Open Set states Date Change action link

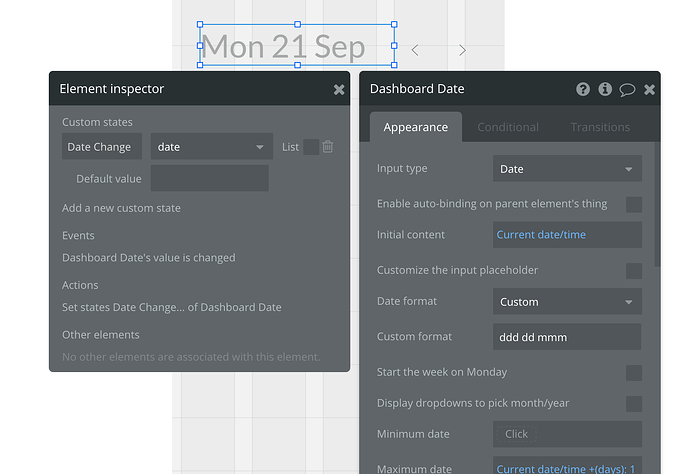point(171,307)
